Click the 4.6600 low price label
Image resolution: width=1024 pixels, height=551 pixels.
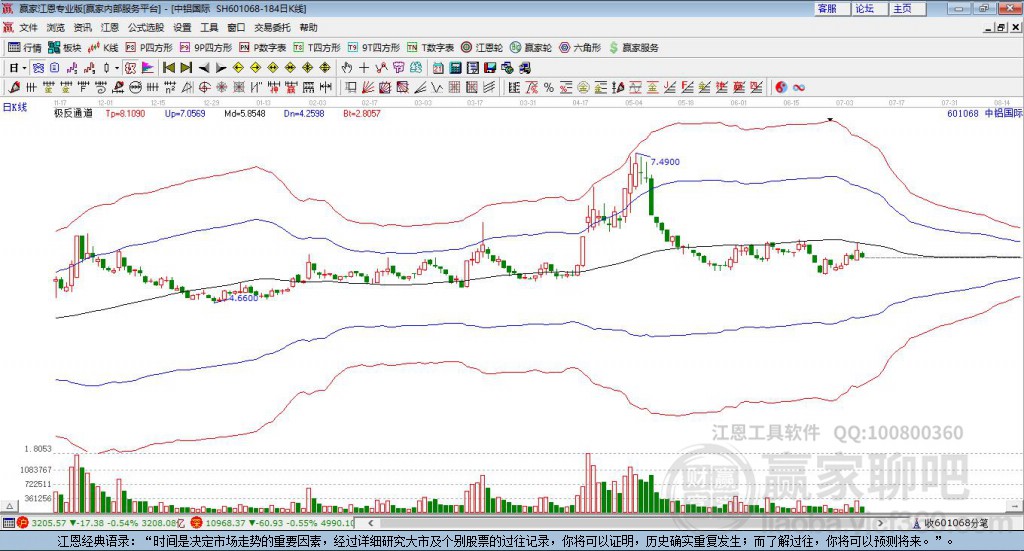coord(244,298)
